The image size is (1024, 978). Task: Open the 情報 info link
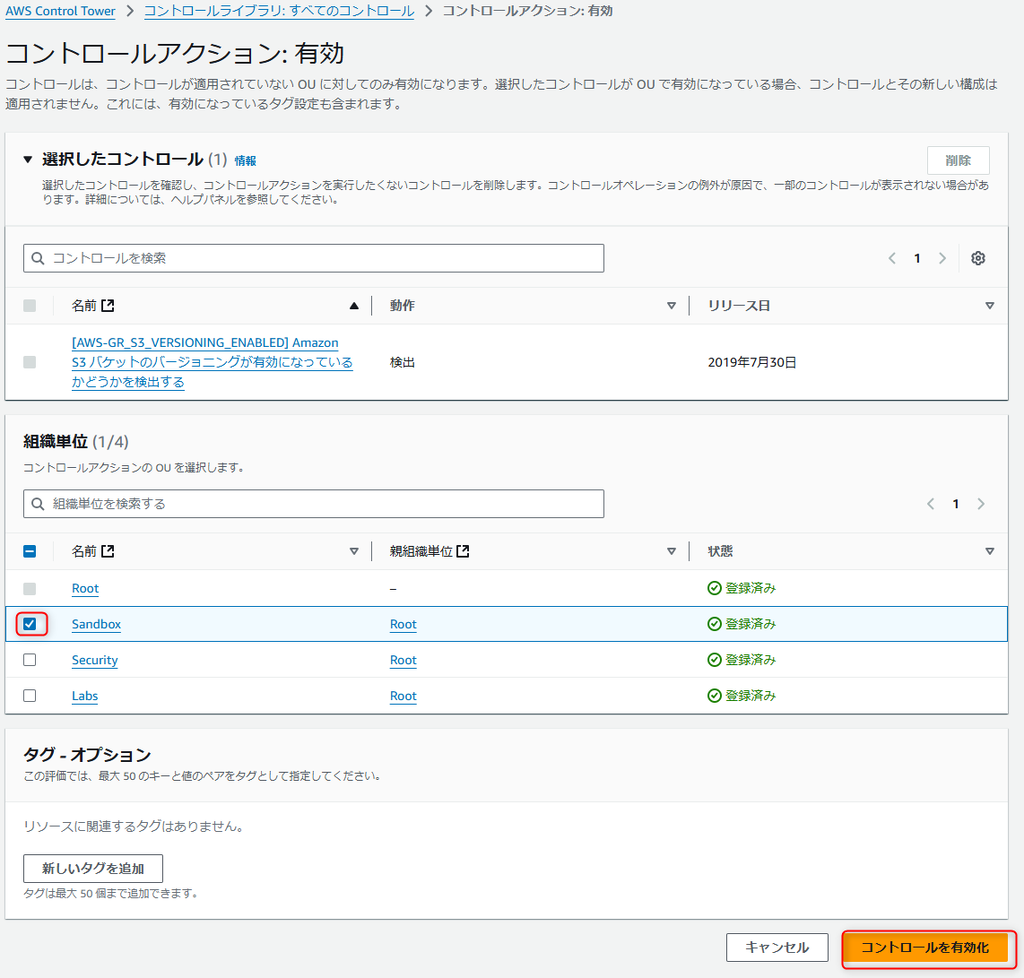246,161
